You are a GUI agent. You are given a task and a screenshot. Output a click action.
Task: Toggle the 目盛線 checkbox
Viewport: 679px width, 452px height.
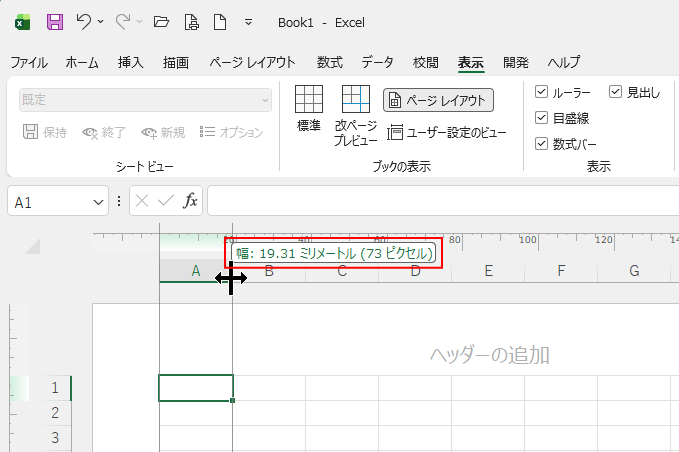pyautogui.click(x=541, y=118)
